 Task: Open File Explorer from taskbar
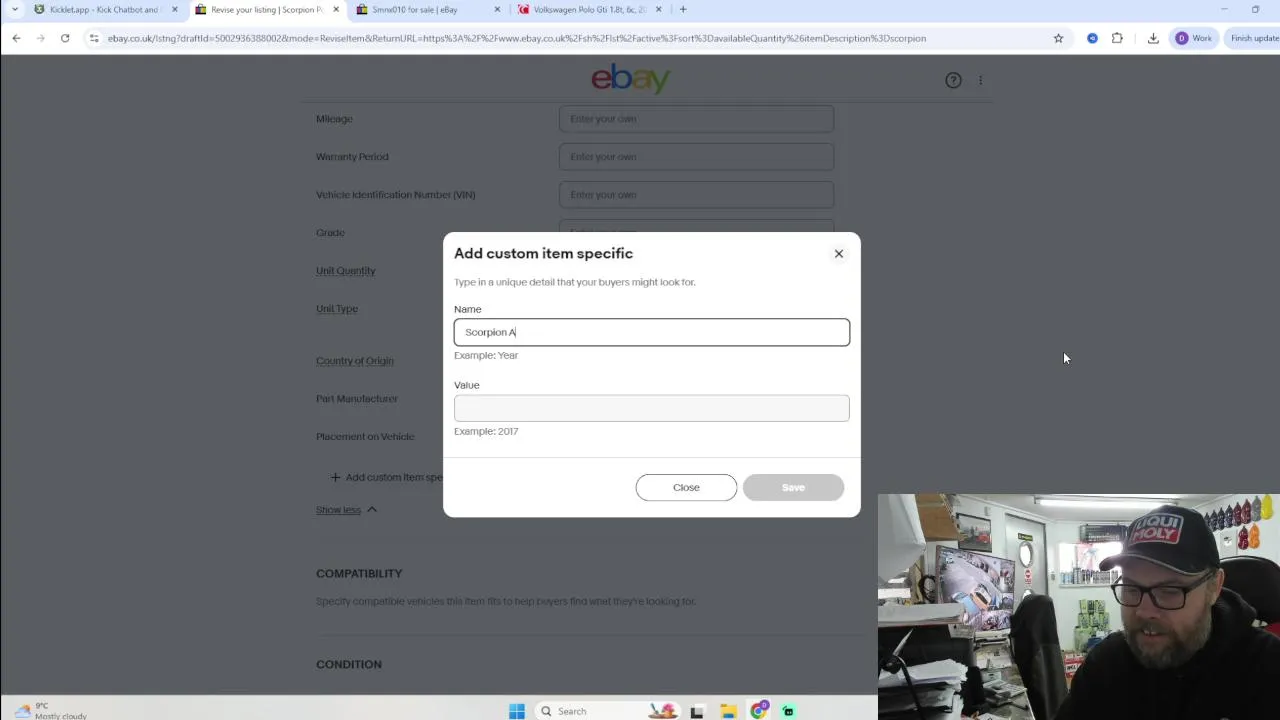[728, 711]
